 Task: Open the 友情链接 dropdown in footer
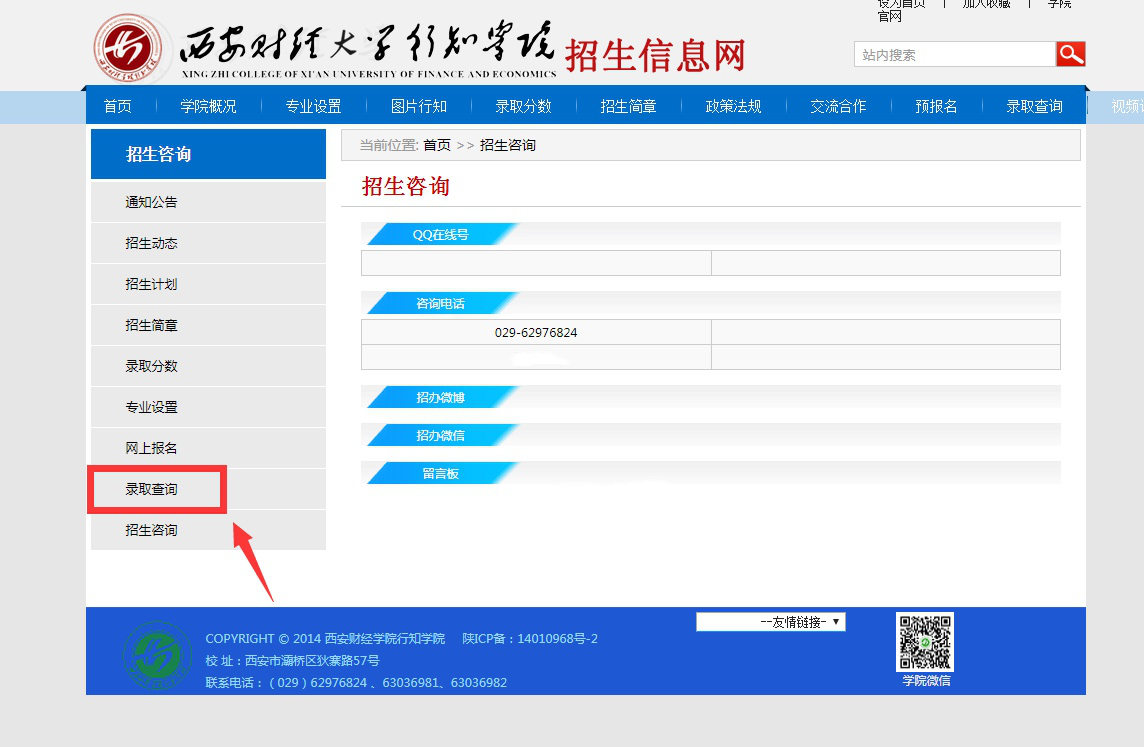click(770, 622)
